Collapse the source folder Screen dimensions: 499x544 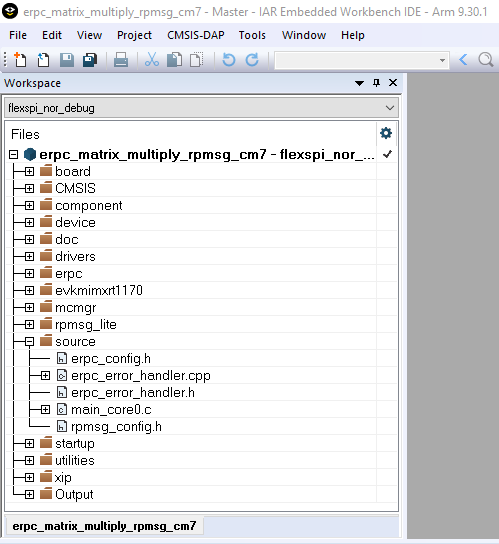click(29, 341)
